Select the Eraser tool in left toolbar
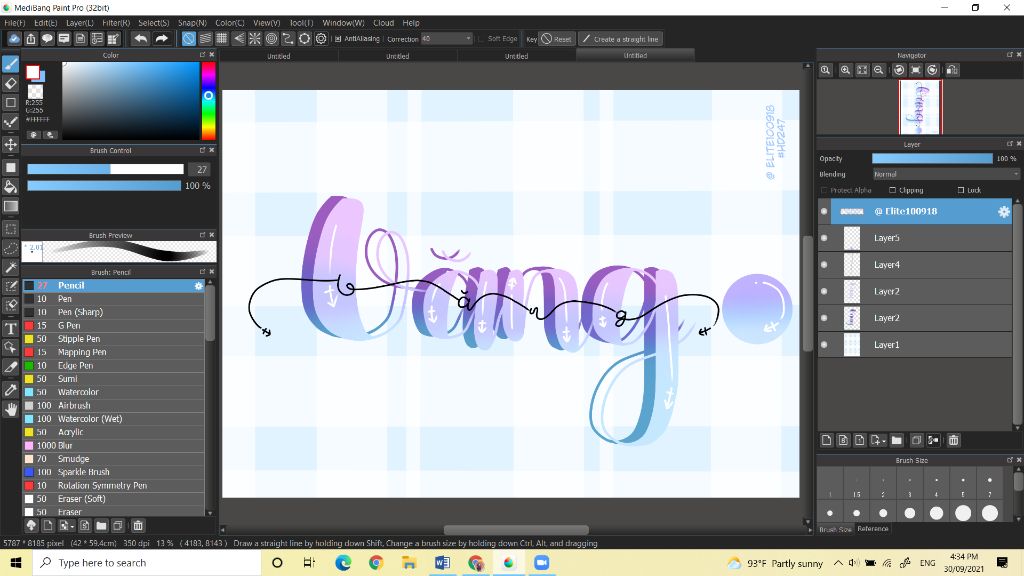This screenshot has width=1024, height=576. [x=10, y=84]
